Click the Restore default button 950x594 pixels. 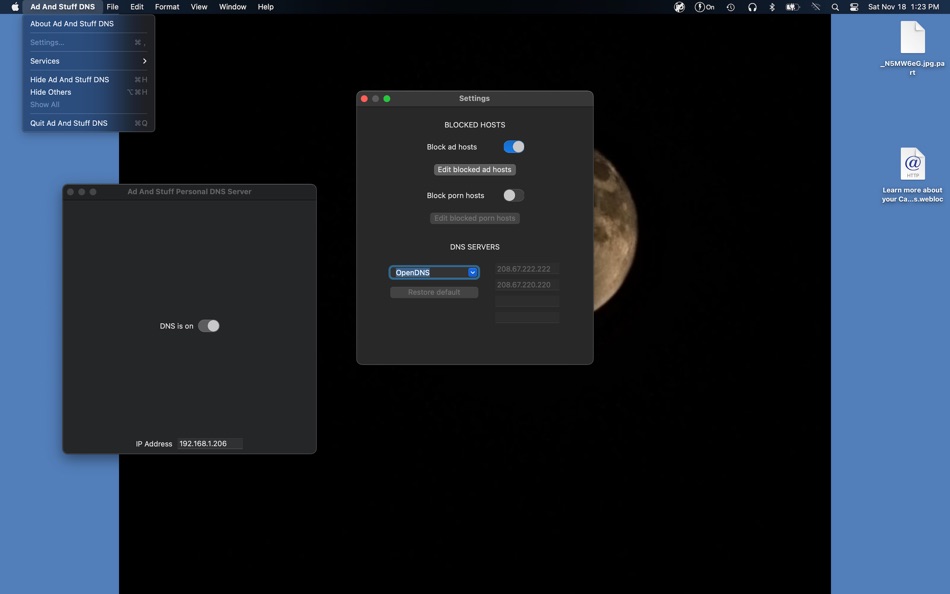[434, 292]
